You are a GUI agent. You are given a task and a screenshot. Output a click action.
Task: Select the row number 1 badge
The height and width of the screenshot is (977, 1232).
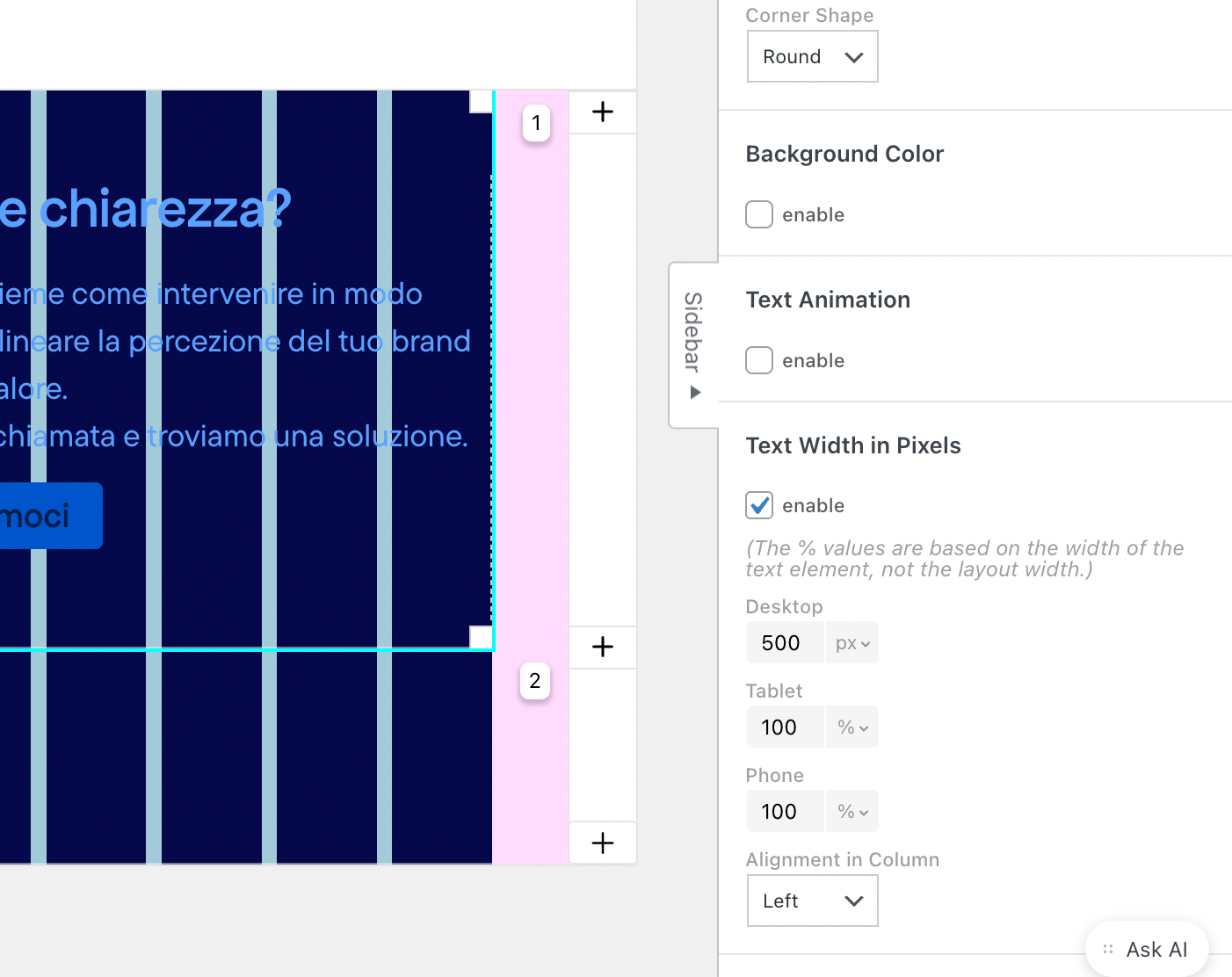pyautogui.click(x=536, y=123)
